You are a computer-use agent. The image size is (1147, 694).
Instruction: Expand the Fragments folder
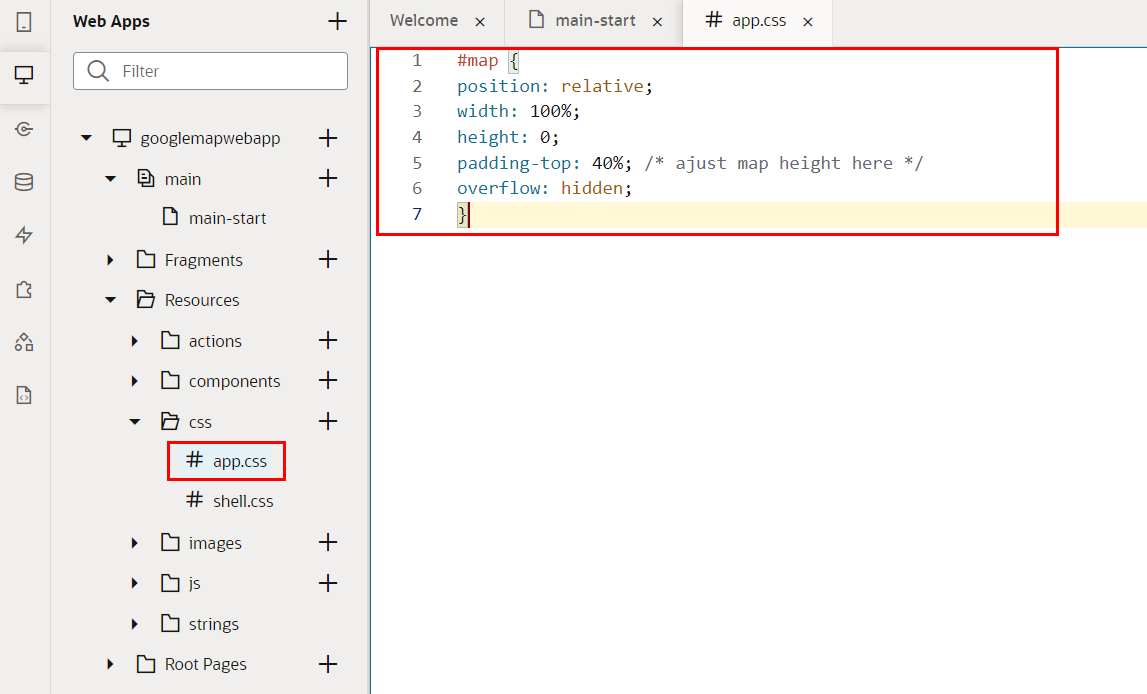(111, 260)
